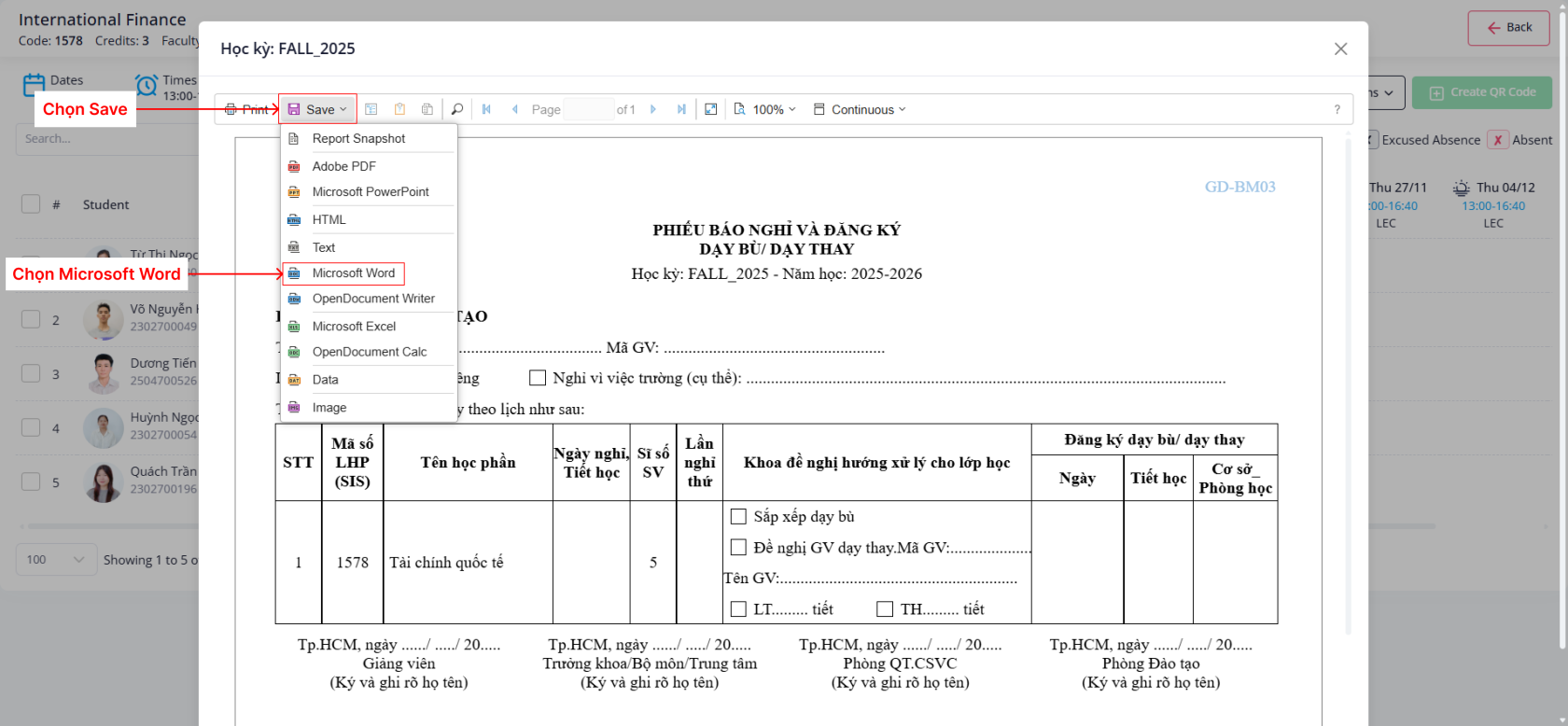
Task: Open the rows-per-page 100 dropdown
Action: [x=55, y=560]
